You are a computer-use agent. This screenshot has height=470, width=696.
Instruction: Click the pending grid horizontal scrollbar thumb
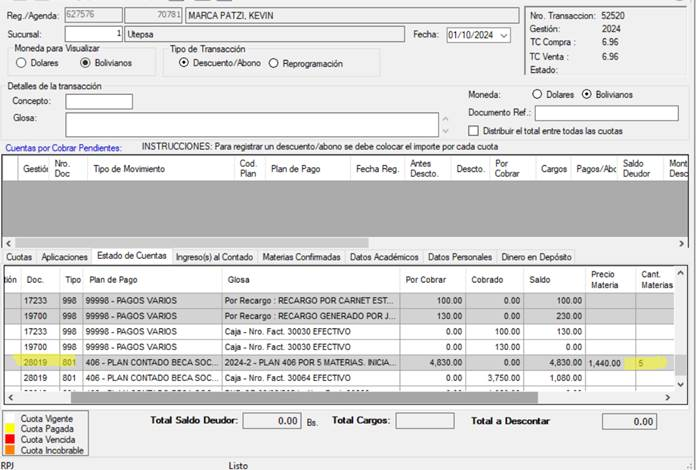(x=192, y=243)
